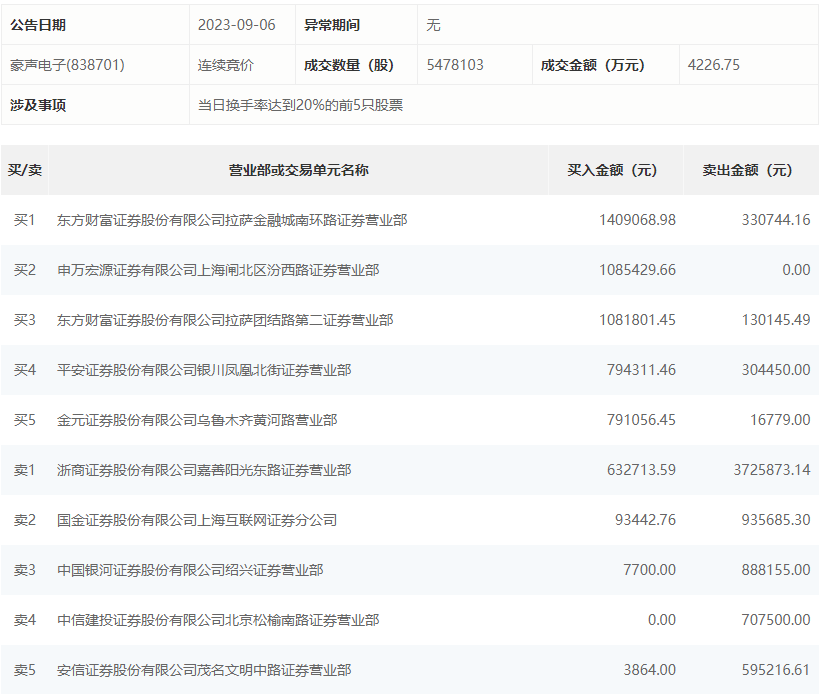Click the announcement date 2023-09-06

[237, 25]
